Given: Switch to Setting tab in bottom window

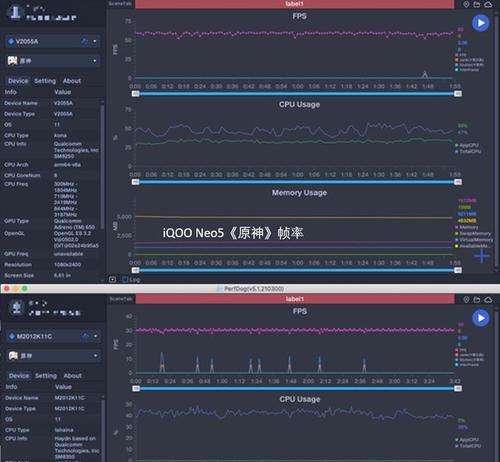Looking at the screenshot, I should [x=46, y=376].
